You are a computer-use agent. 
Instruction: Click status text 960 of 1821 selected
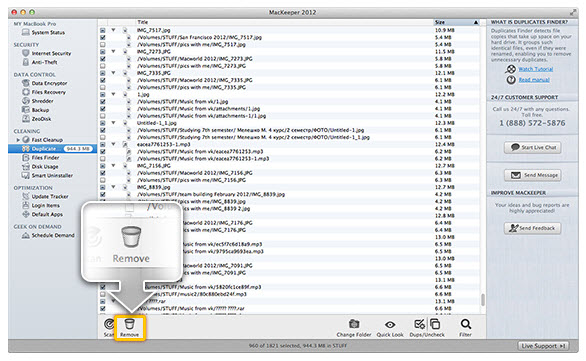point(297,346)
